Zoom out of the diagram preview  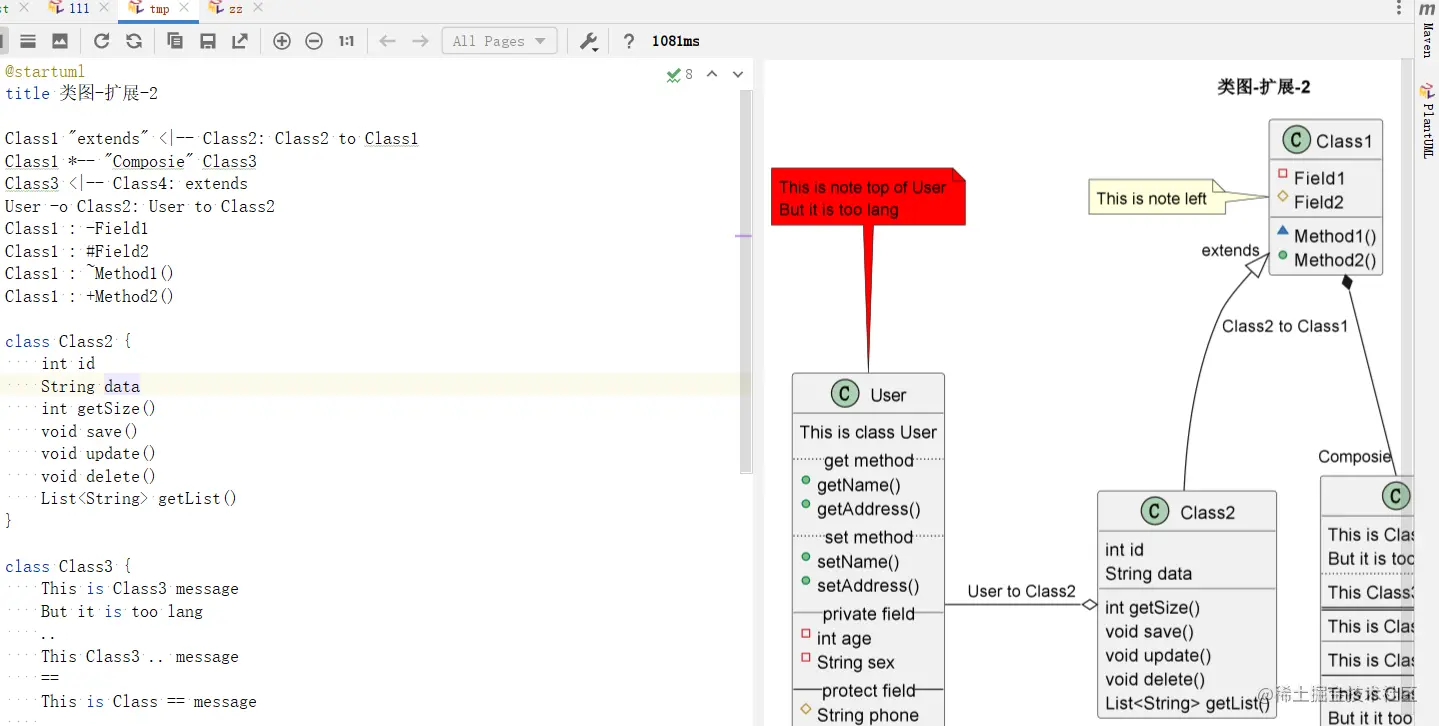click(314, 41)
